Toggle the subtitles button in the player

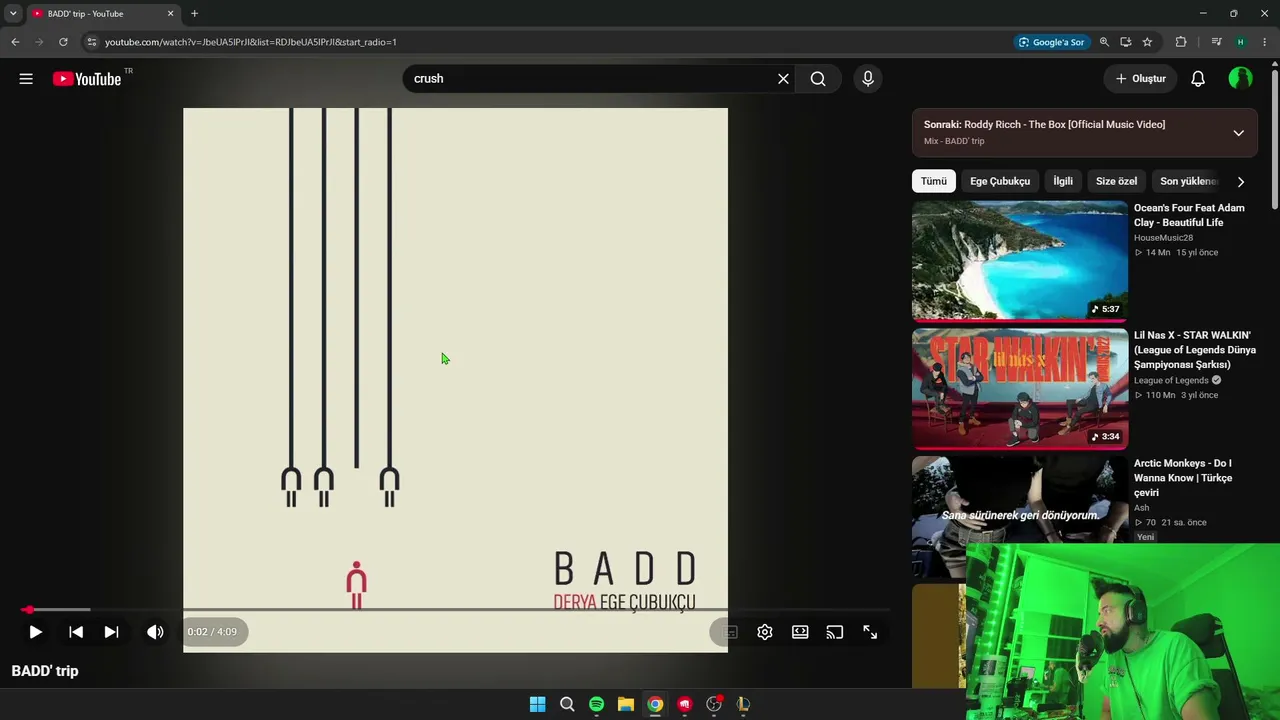(731, 632)
